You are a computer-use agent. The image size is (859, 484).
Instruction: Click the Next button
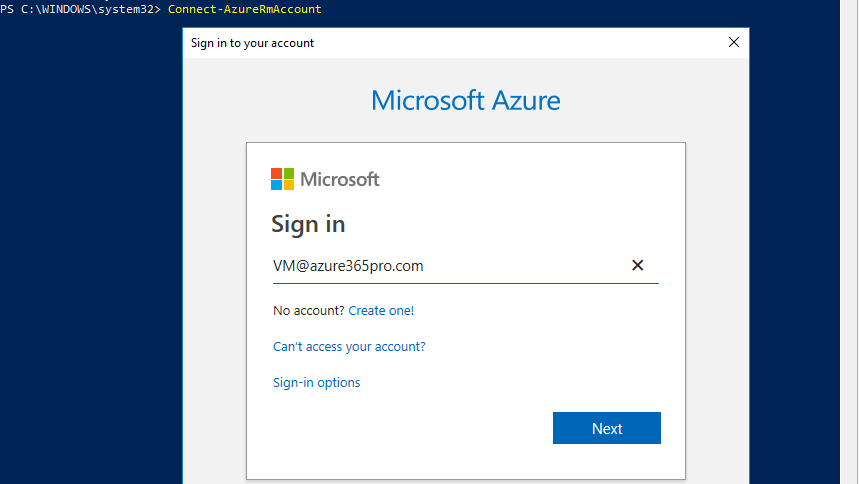tap(606, 428)
